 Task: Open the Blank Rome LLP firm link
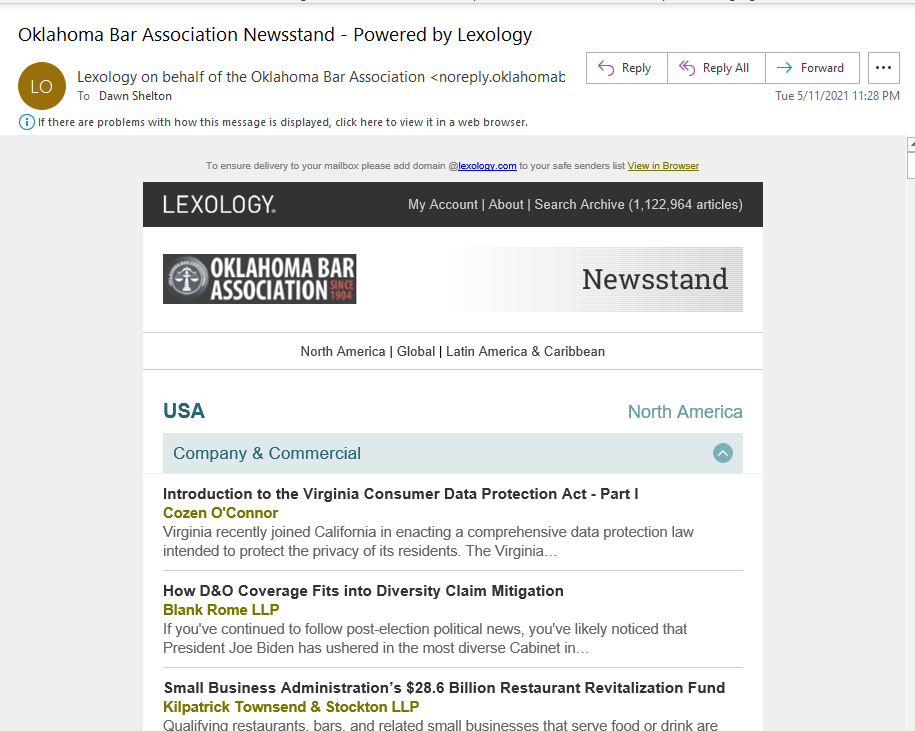coord(221,610)
